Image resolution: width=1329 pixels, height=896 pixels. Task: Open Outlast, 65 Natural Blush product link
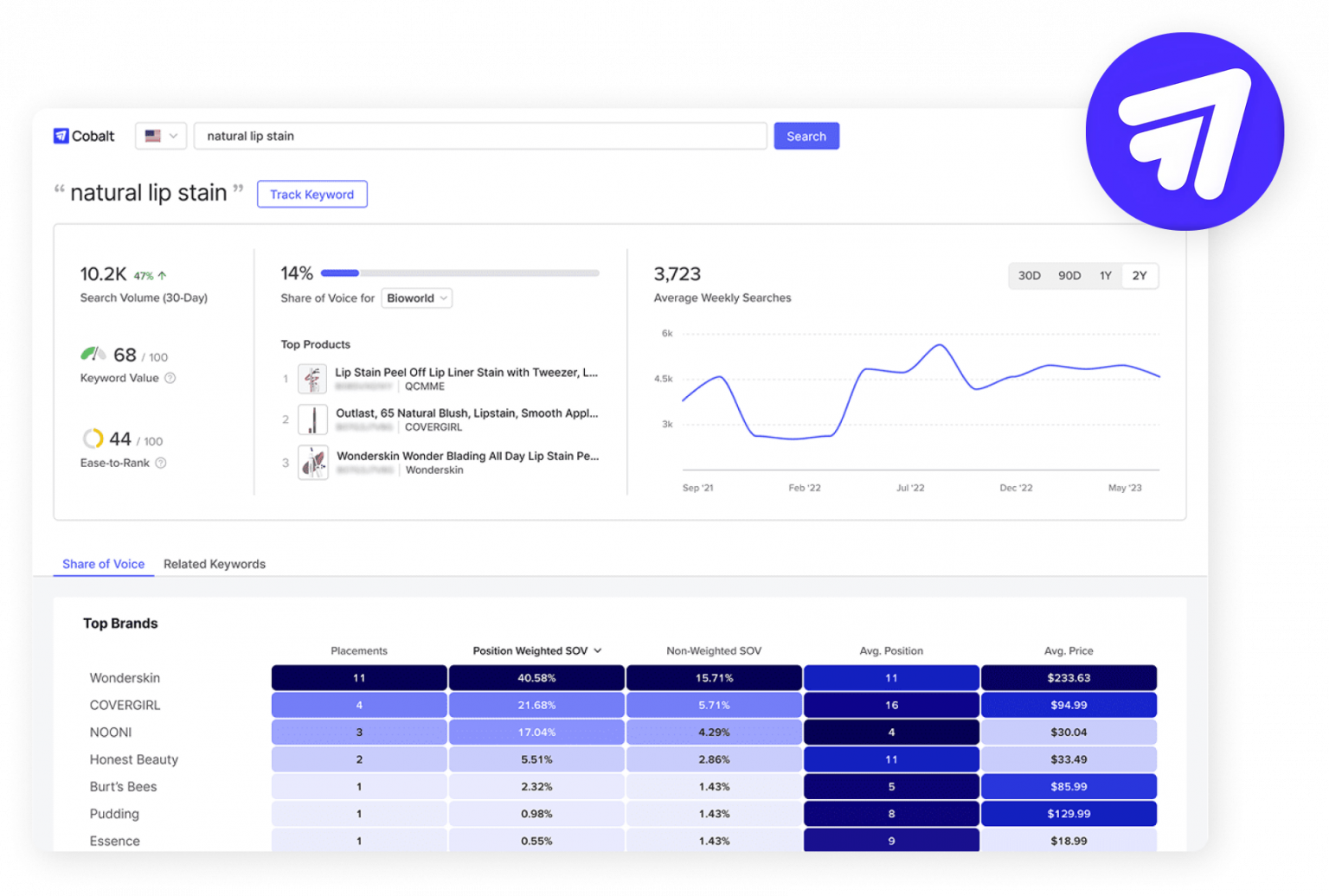[x=467, y=413]
